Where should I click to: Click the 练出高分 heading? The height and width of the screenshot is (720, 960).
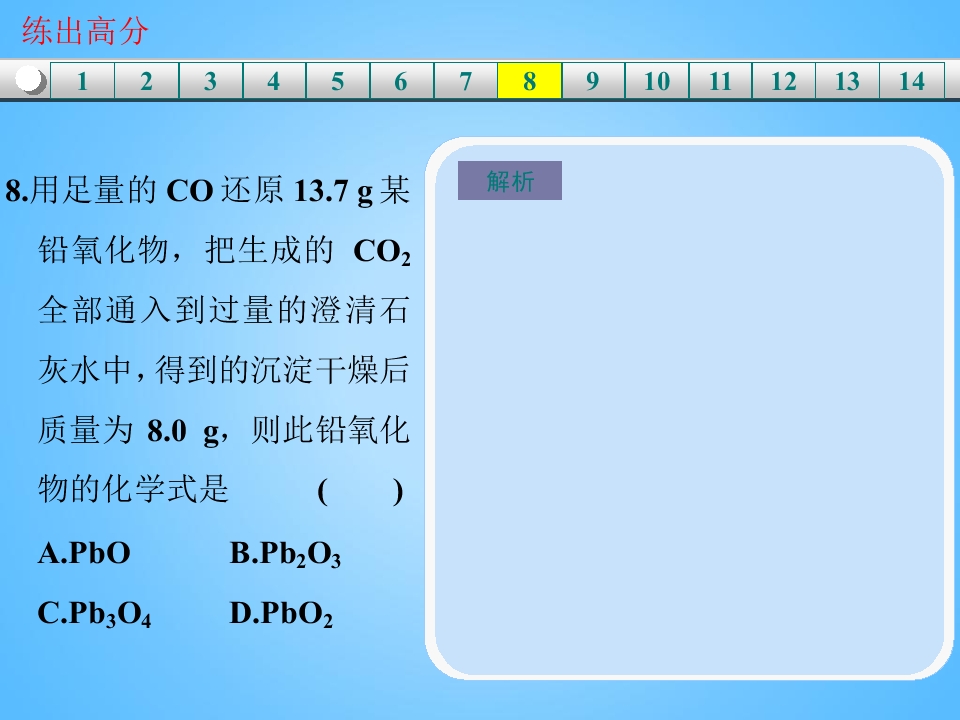coord(85,31)
